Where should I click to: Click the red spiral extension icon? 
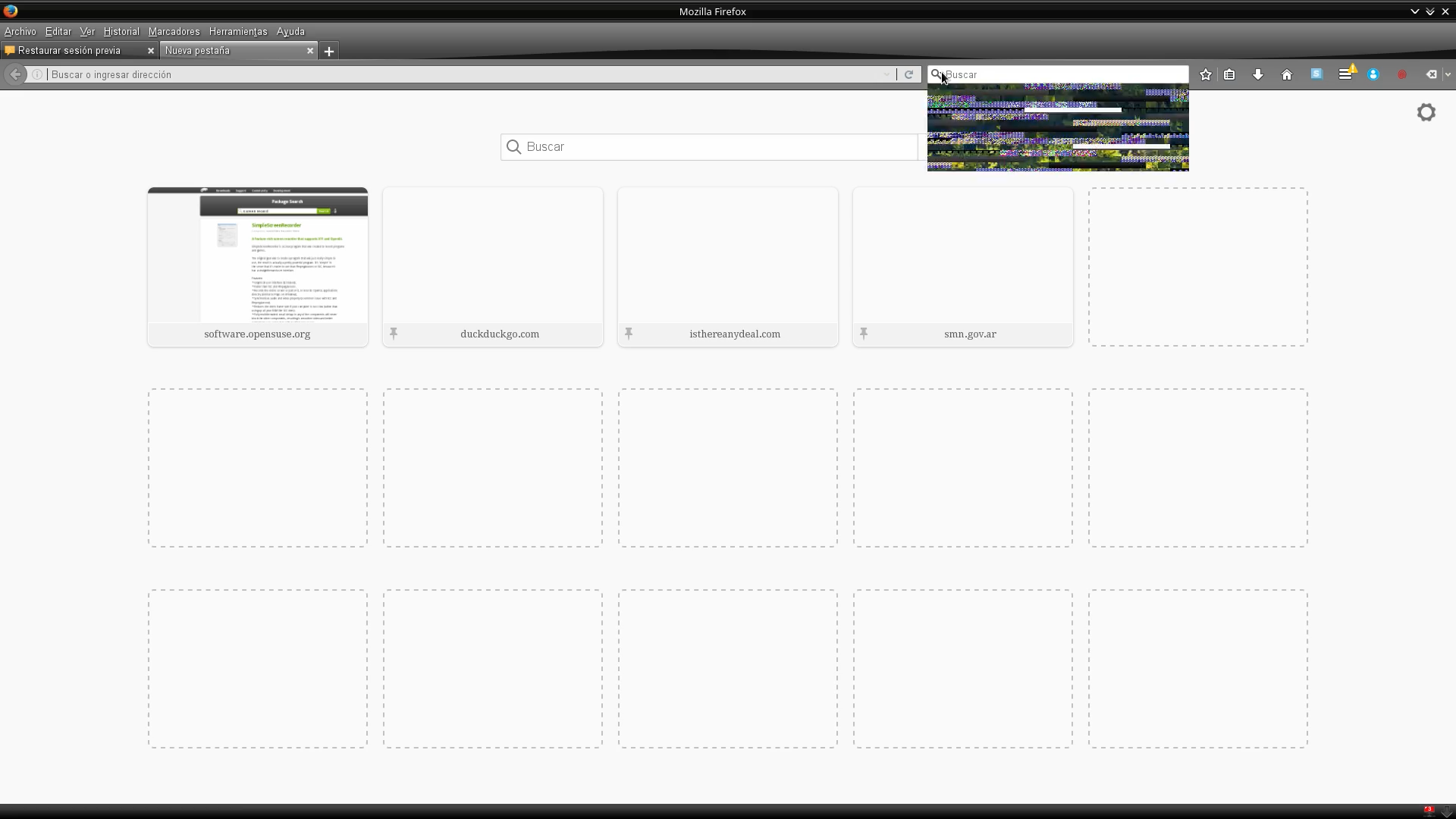(1402, 74)
